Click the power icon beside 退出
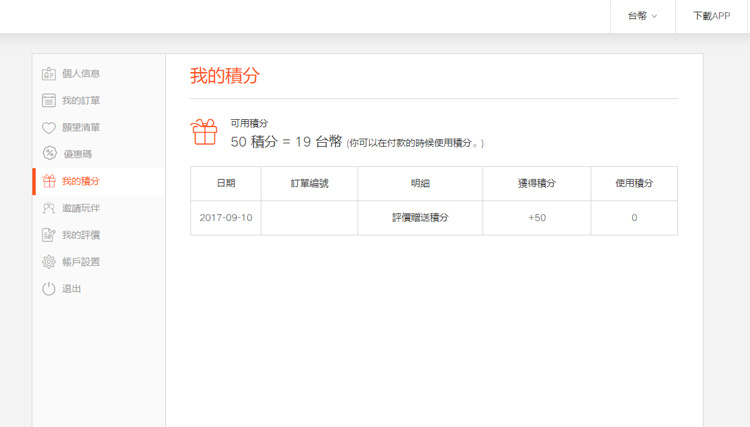750x427 pixels. click(49, 289)
